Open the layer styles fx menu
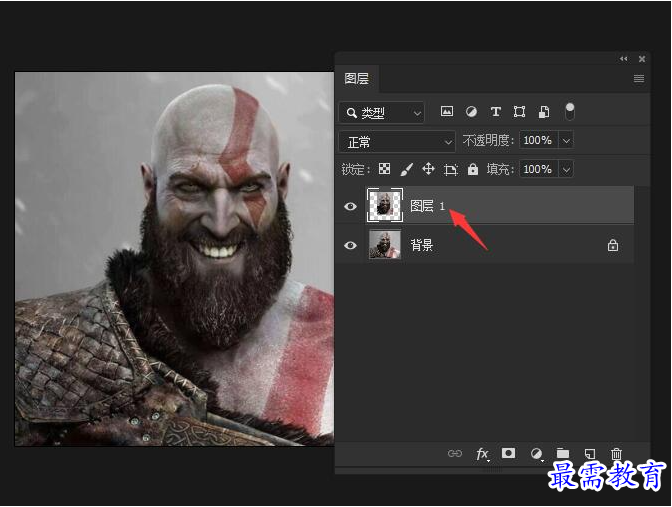Screen dimensions: 672x507 482,454
